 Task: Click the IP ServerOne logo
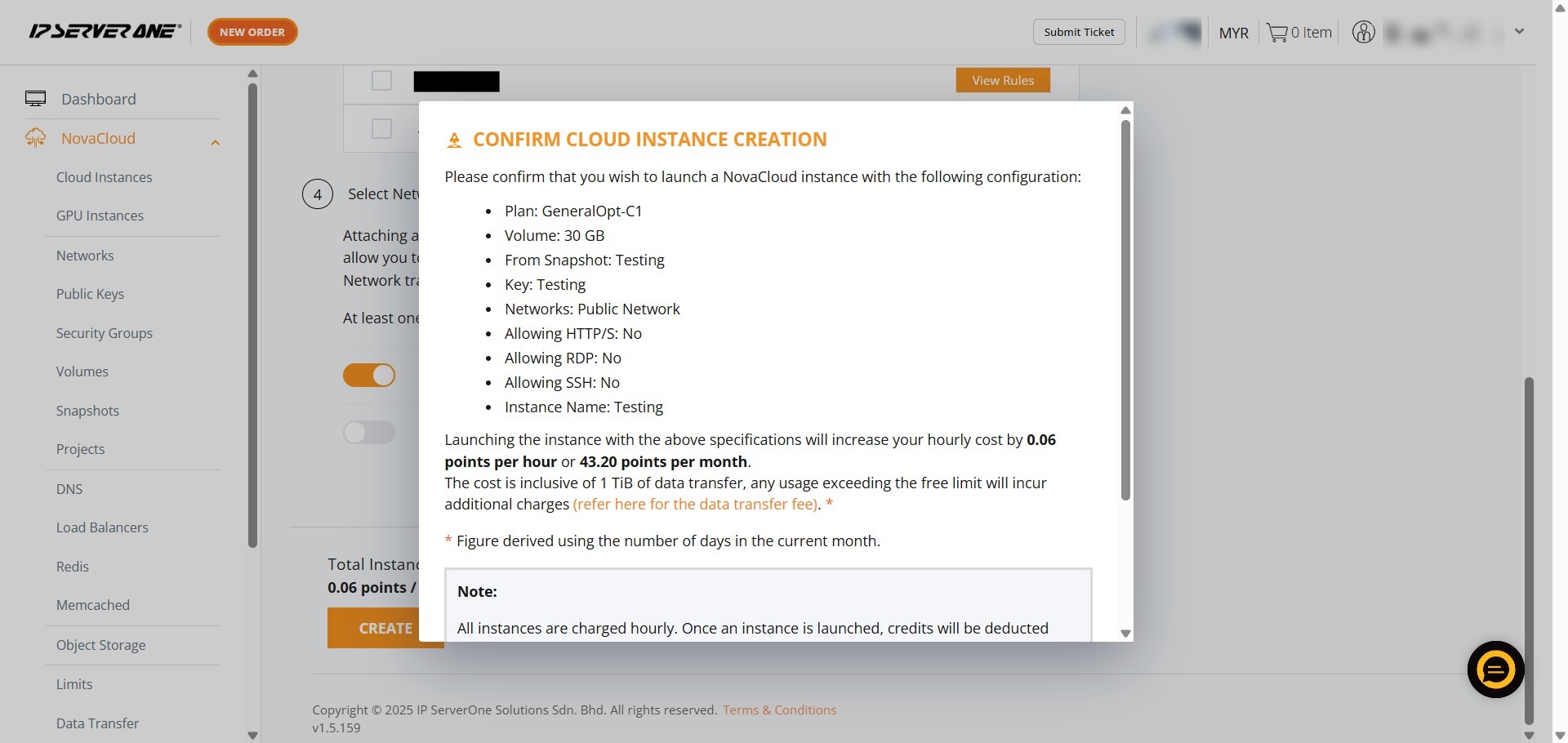coord(105,31)
